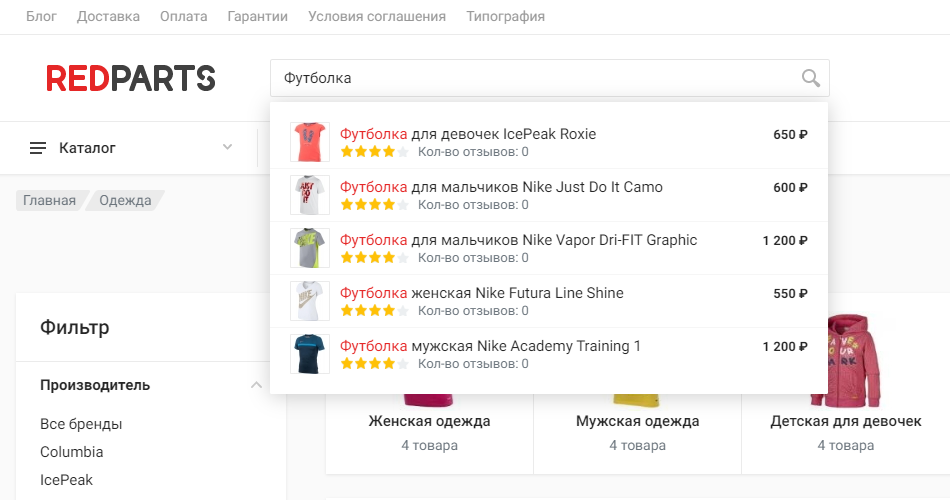Open Условия соглашения menu item
This screenshot has height=500, width=950.
(x=377, y=16)
